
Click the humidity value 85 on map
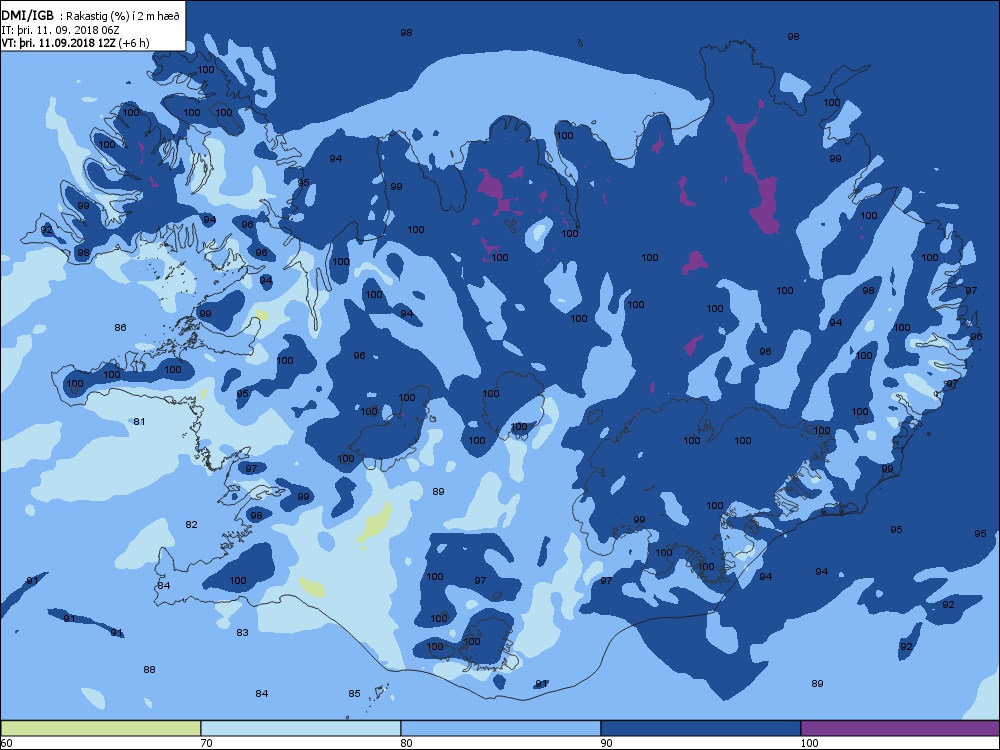[x=355, y=694]
